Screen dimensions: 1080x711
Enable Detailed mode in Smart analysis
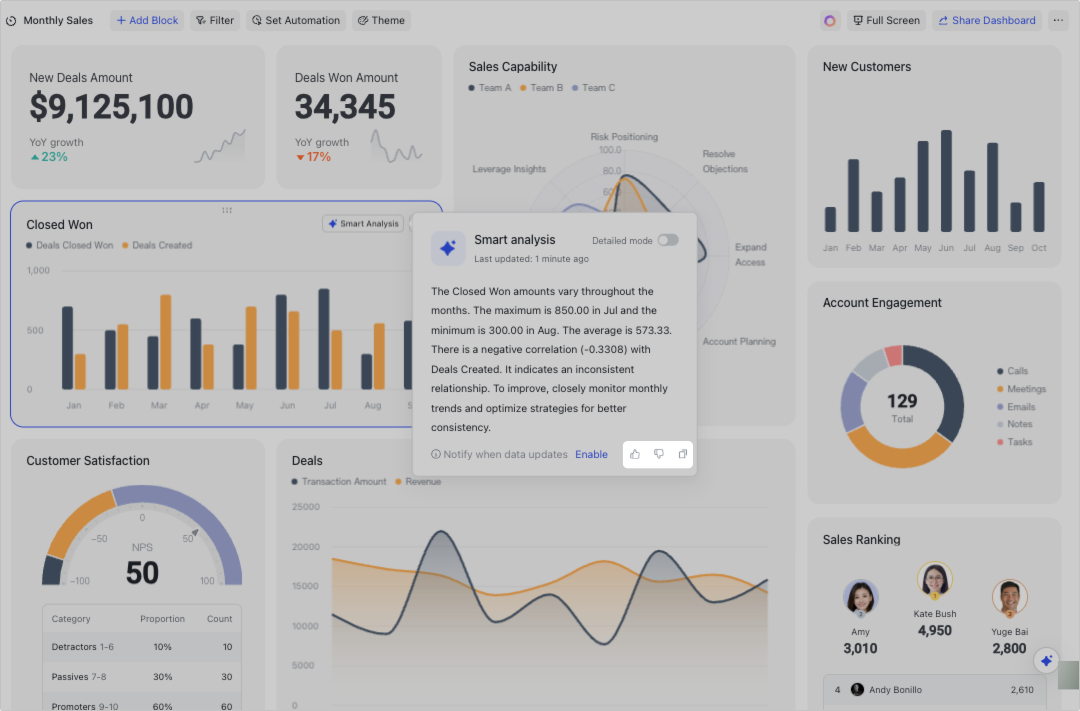tap(668, 239)
